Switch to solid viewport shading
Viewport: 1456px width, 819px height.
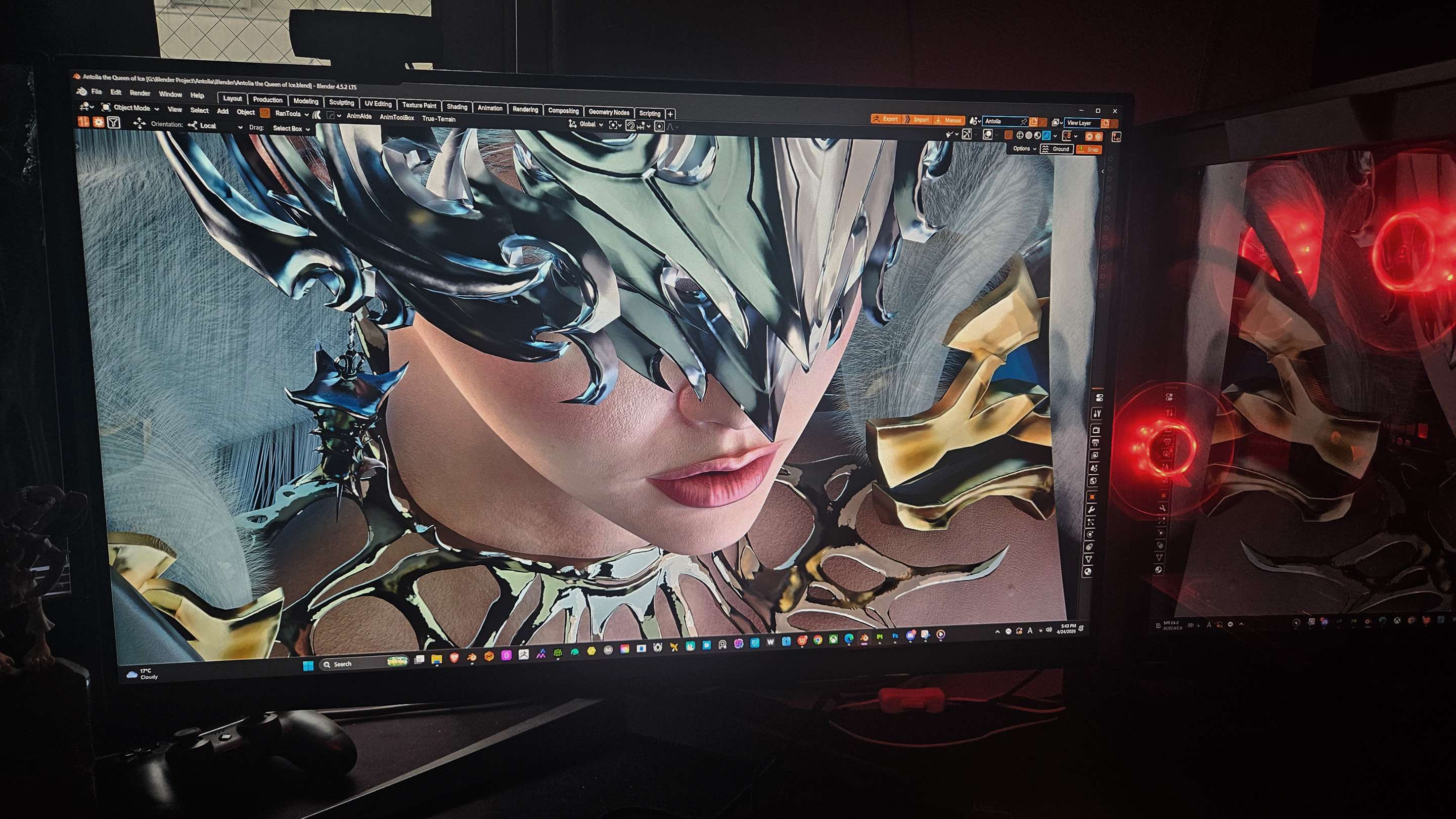pyautogui.click(x=1029, y=135)
